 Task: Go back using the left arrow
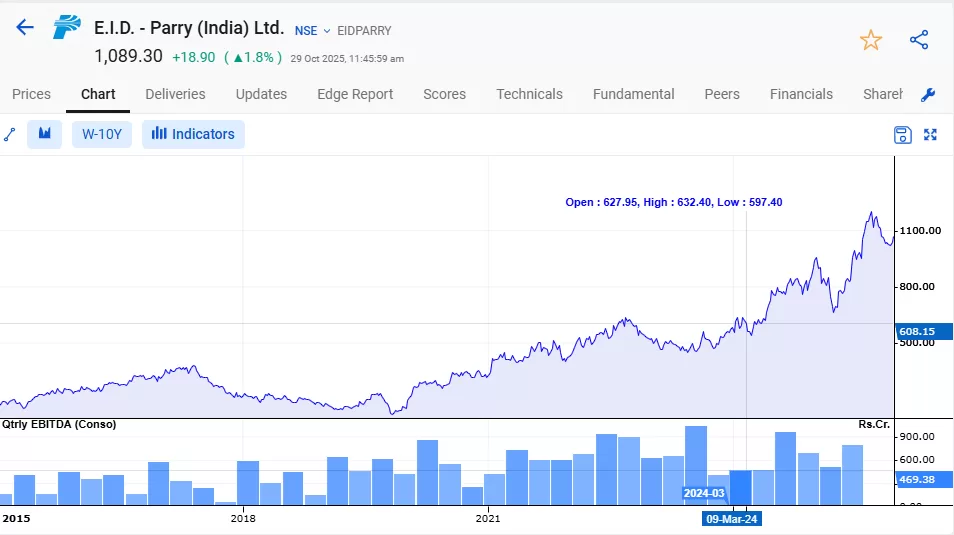[x=25, y=27]
